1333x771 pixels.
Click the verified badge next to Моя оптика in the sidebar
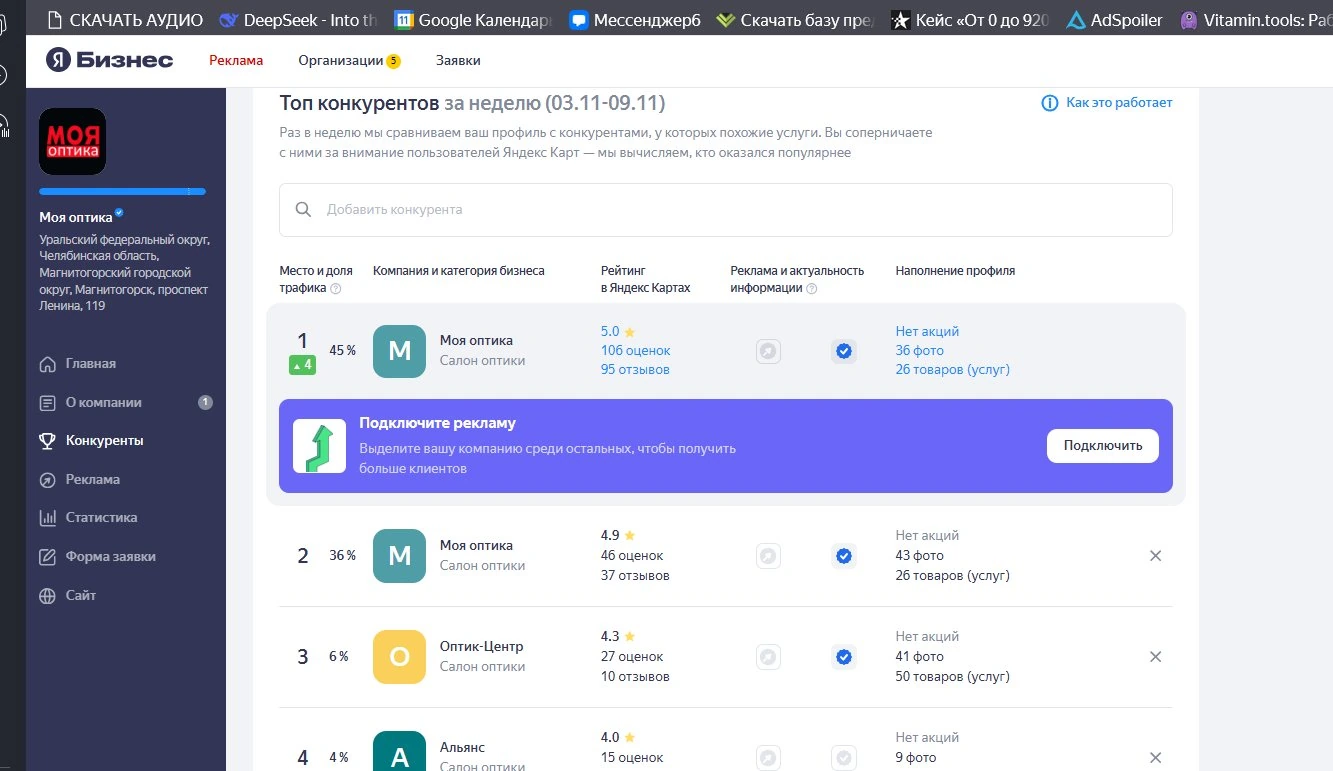pos(120,213)
